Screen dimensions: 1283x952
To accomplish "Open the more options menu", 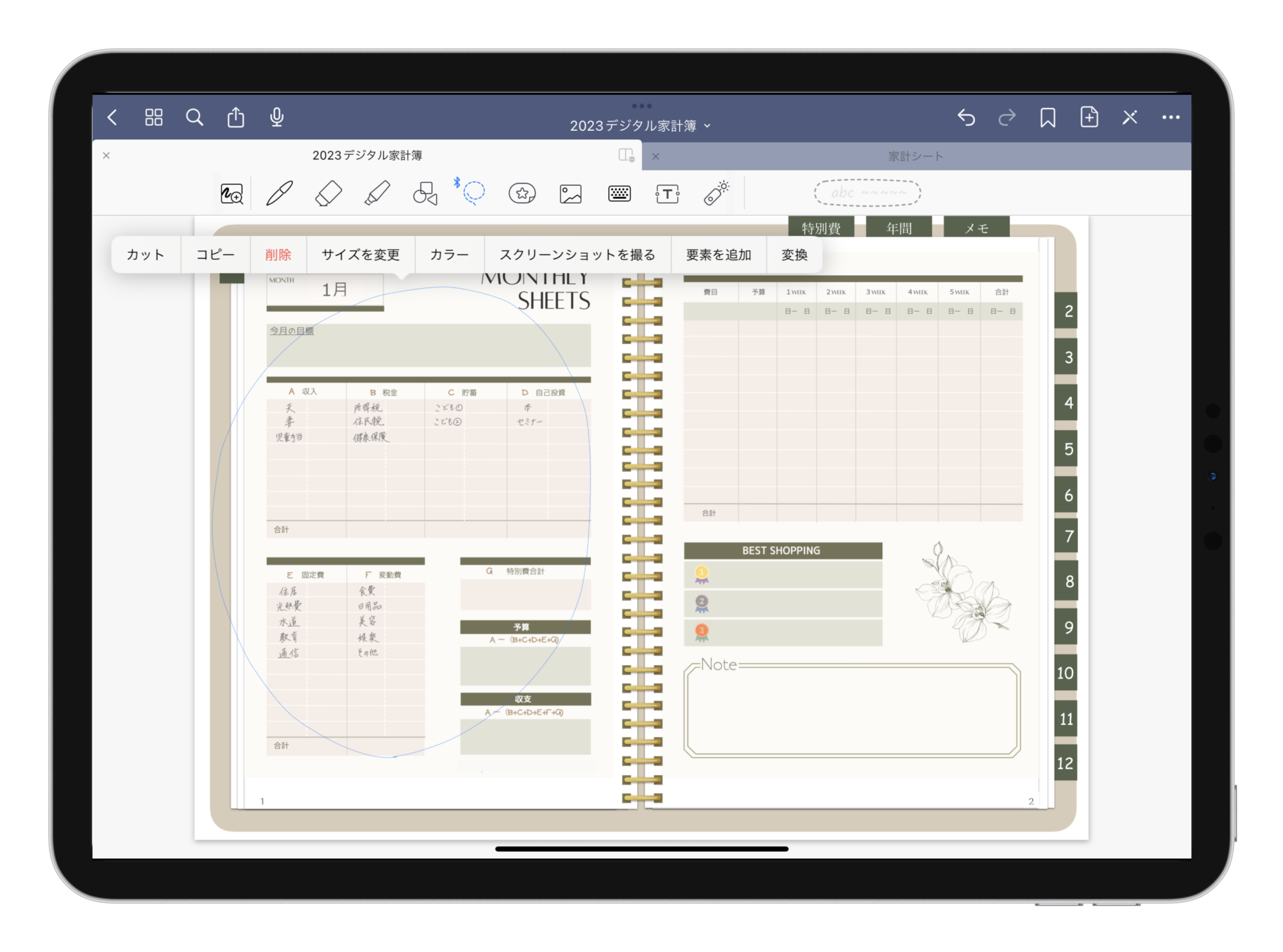I will click(x=1171, y=117).
